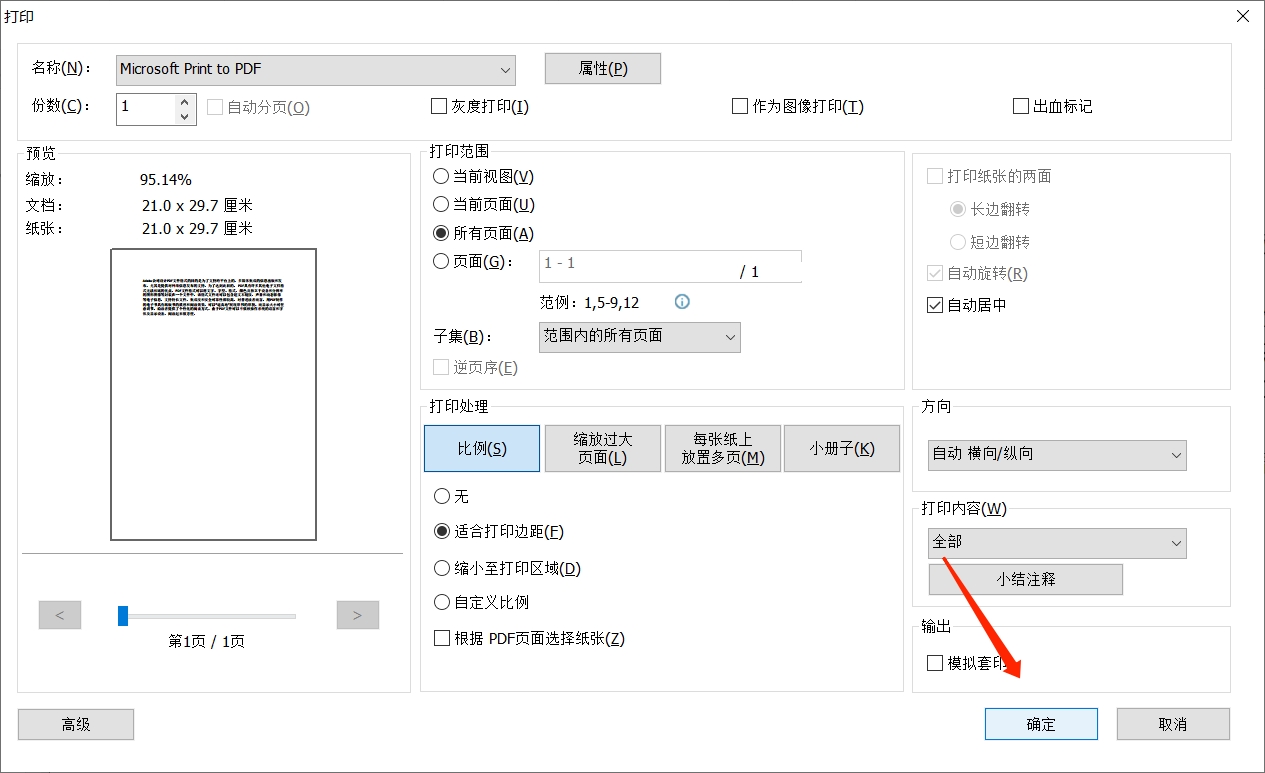The image size is (1265, 773).
Task: Close the print dialog with the X
Action: 1243,17
